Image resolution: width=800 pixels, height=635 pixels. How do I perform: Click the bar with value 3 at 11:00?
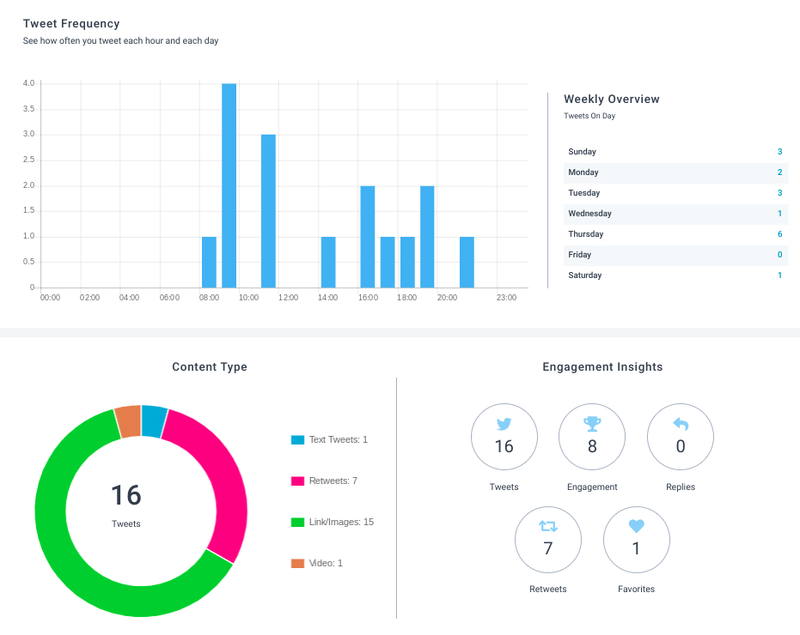[x=268, y=211]
